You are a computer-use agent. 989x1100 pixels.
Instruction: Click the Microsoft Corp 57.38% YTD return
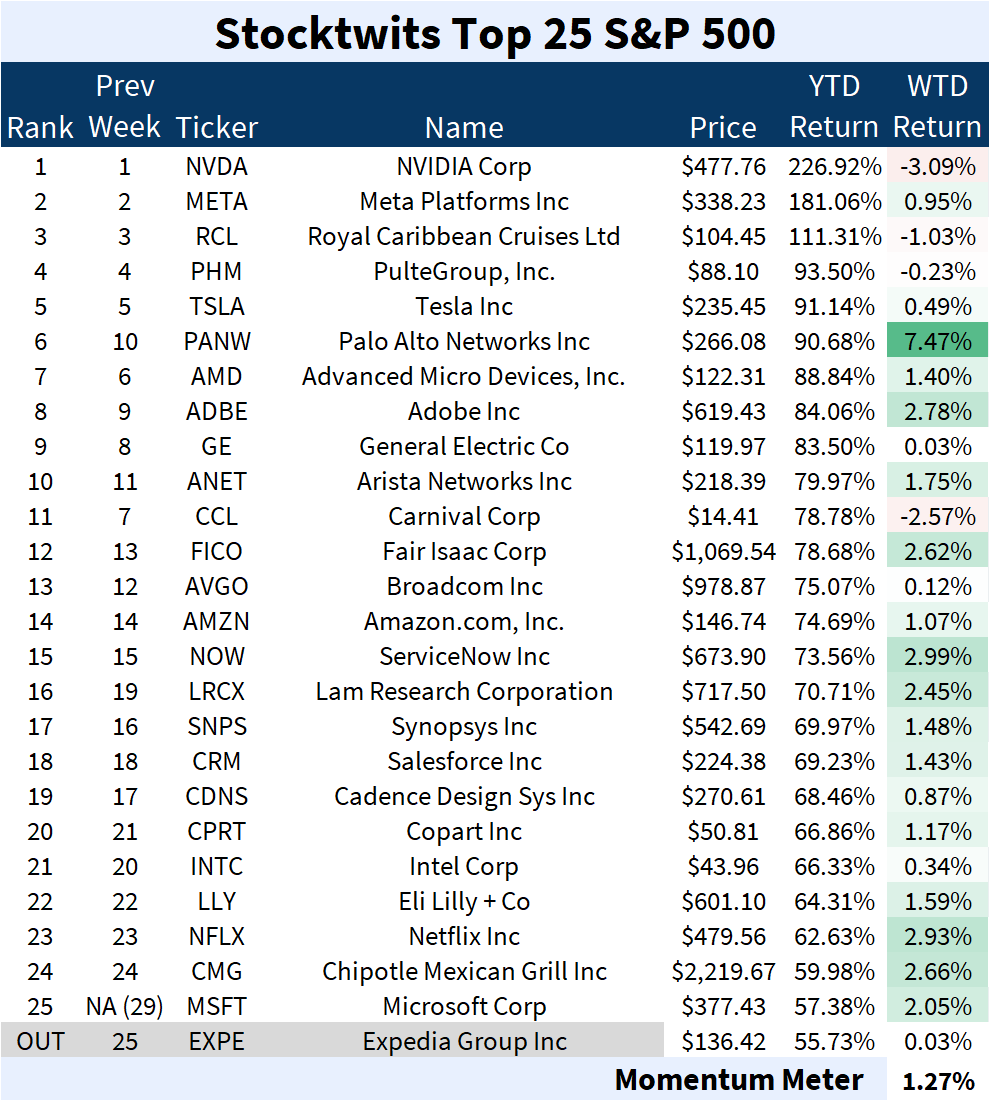pyautogui.click(x=834, y=1007)
